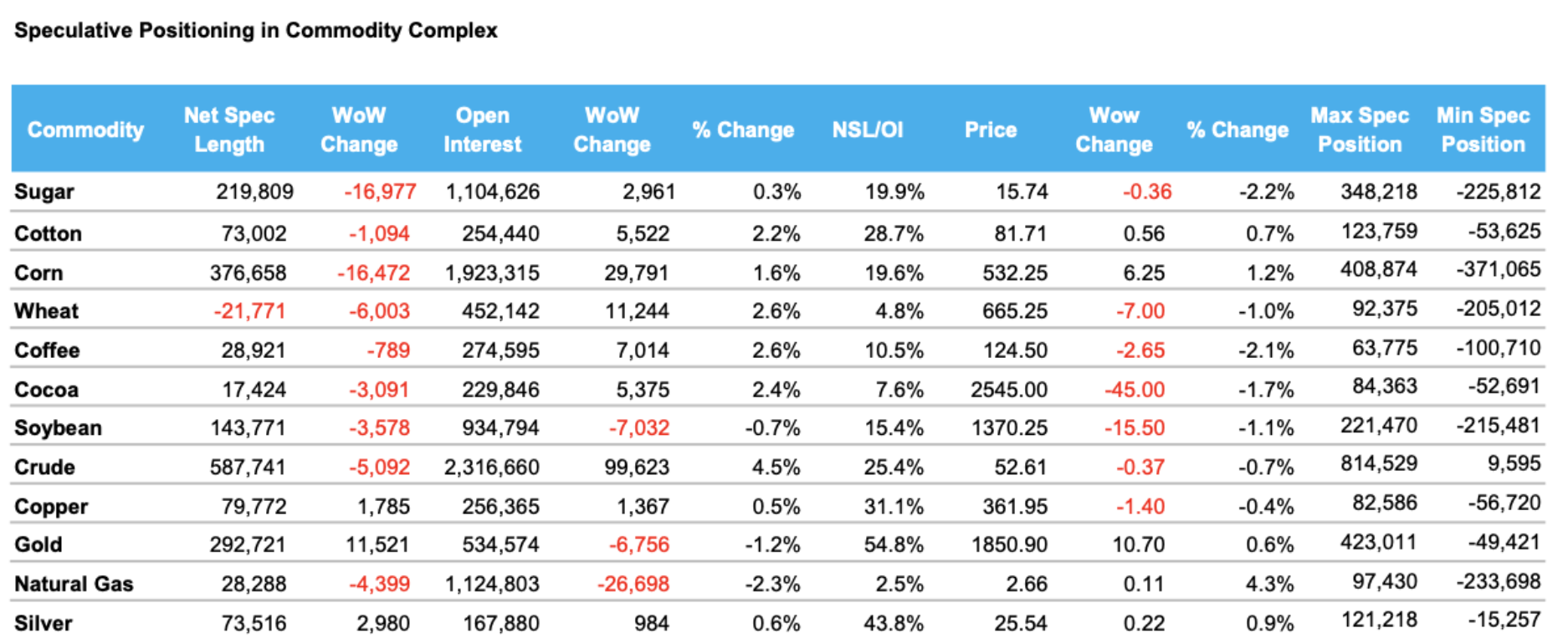Screen dimensions: 1568x644
Task: Select the 'Crude' row label
Action: [45, 467]
